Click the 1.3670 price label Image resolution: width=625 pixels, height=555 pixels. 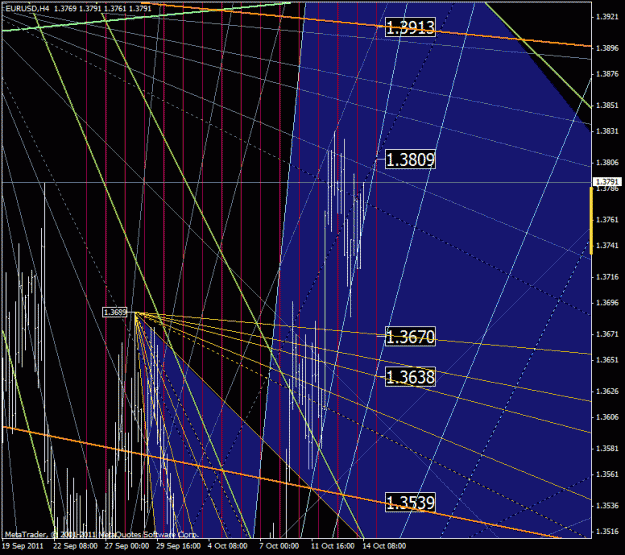[x=410, y=337]
